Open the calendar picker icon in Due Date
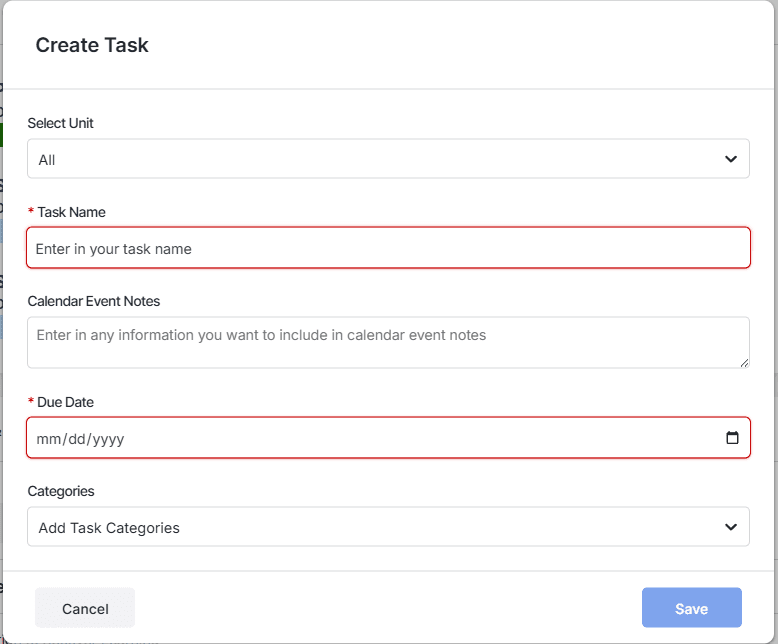778x644 pixels. [x=732, y=438]
